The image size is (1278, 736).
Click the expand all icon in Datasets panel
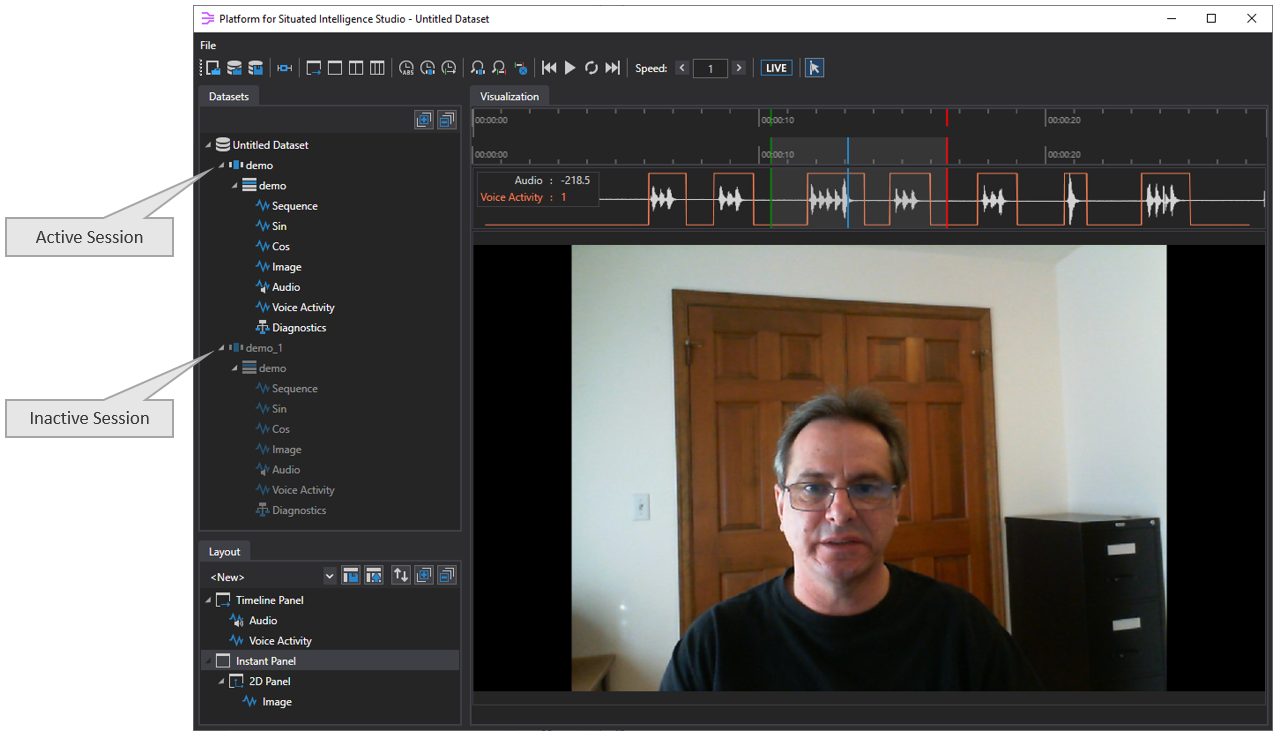[x=424, y=120]
